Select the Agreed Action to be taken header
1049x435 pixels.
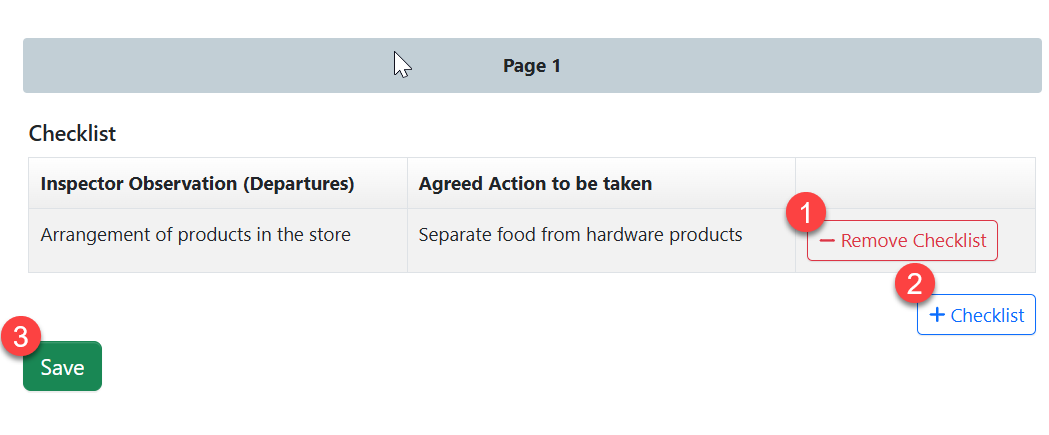pyautogui.click(x=535, y=184)
